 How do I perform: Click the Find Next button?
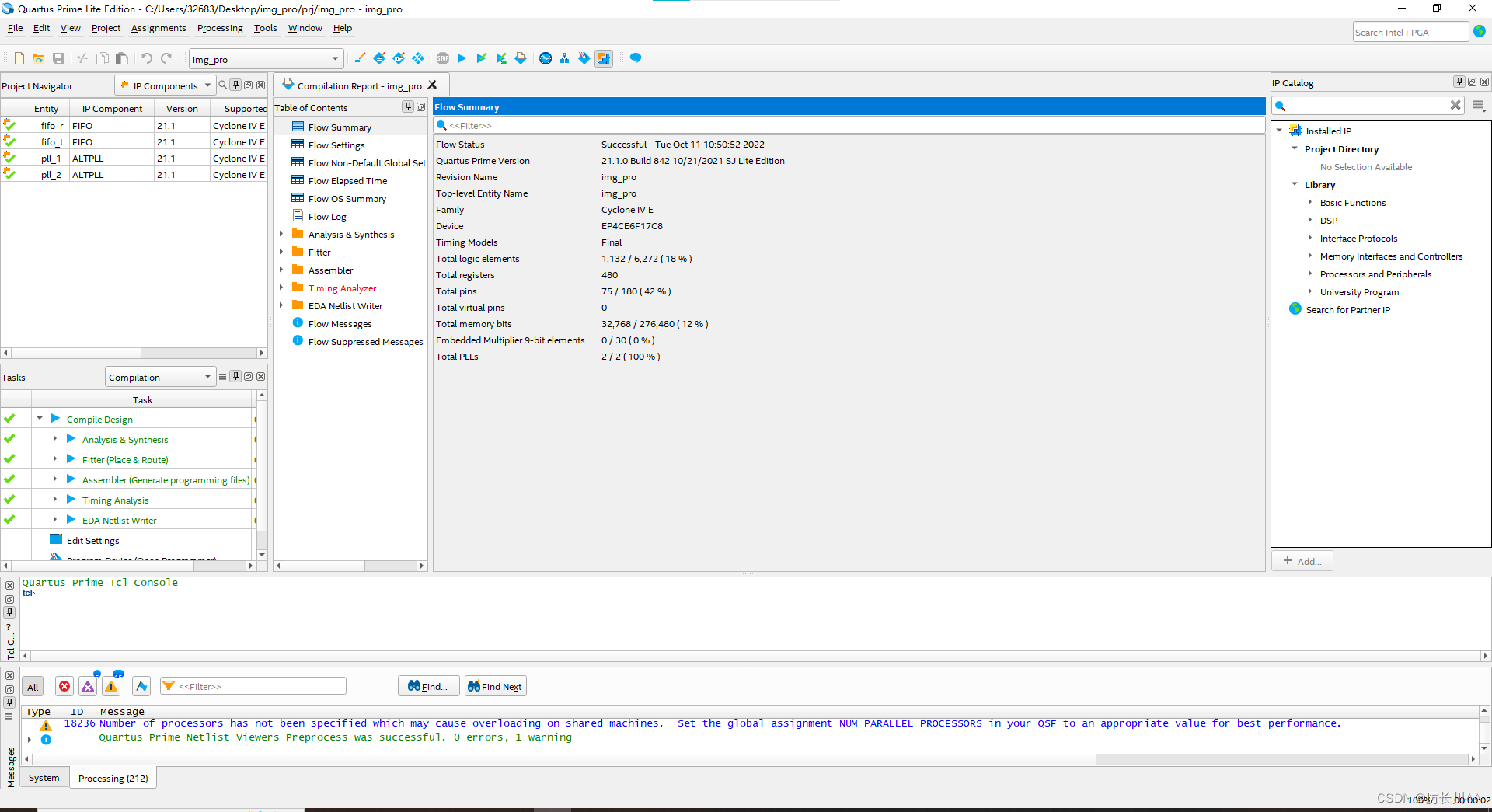coord(495,686)
